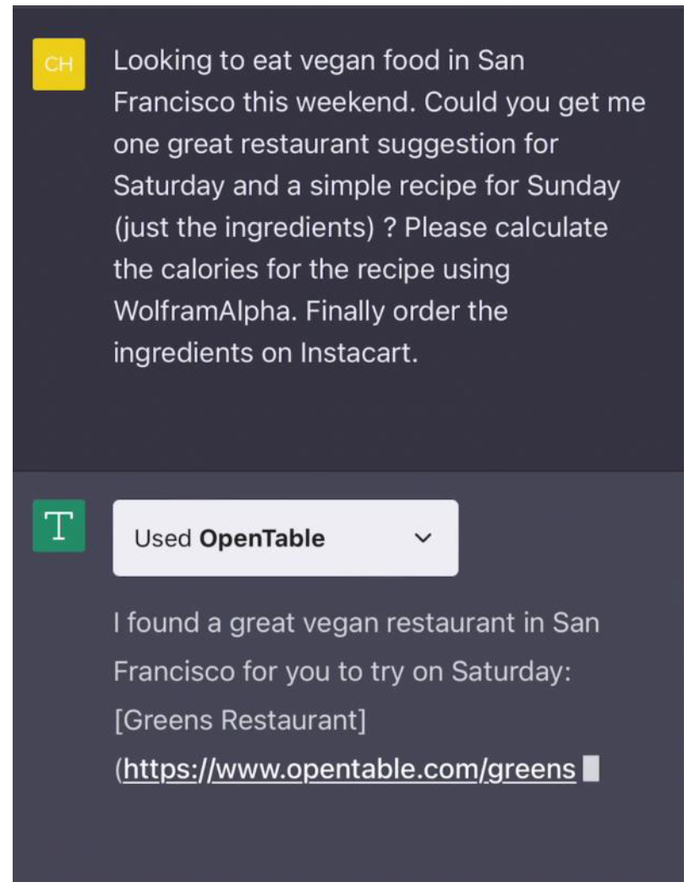Click "the calories for the recipe using" line
The width and height of the screenshot is (700, 889).
(311, 269)
